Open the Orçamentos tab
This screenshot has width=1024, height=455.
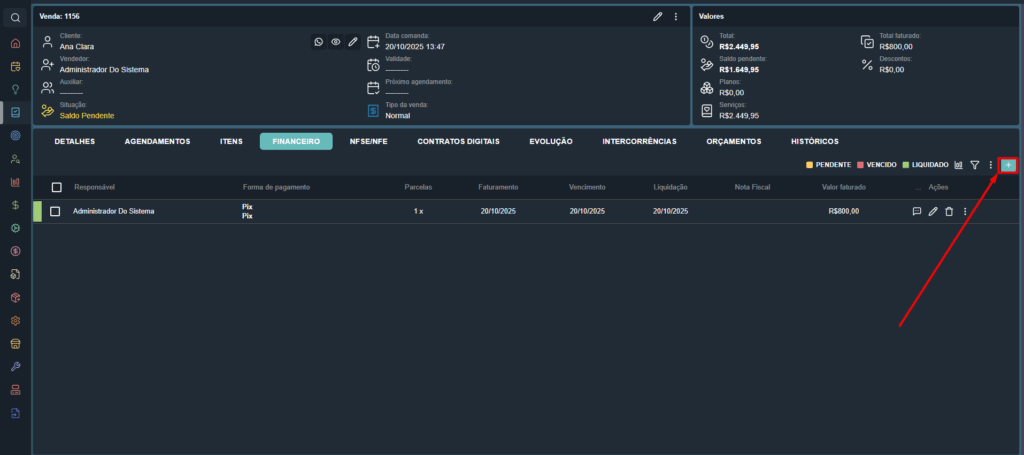point(733,141)
